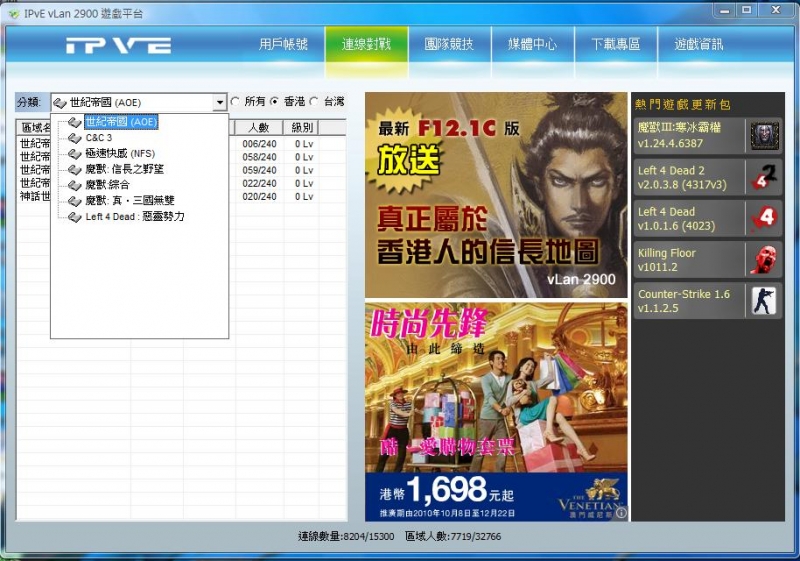
Task: Select room row with 006/240 players
Action: click(182, 144)
